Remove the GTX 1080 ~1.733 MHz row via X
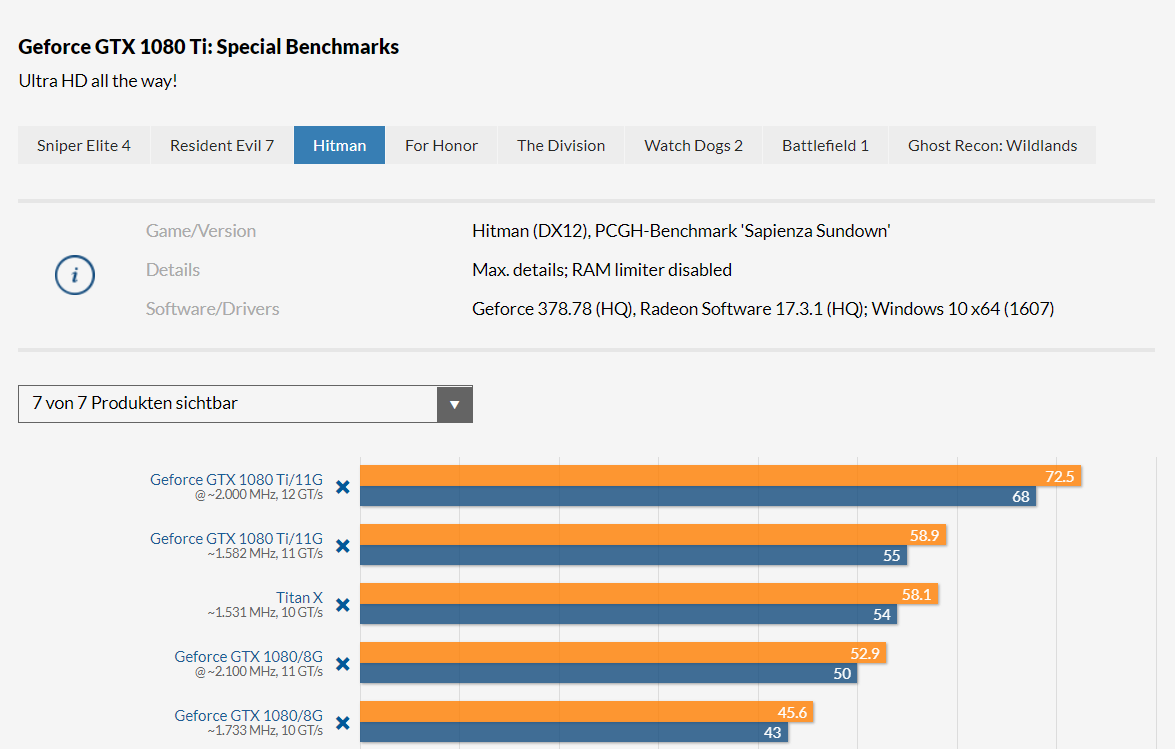The height and width of the screenshot is (749, 1176). [x=343, y=723]
